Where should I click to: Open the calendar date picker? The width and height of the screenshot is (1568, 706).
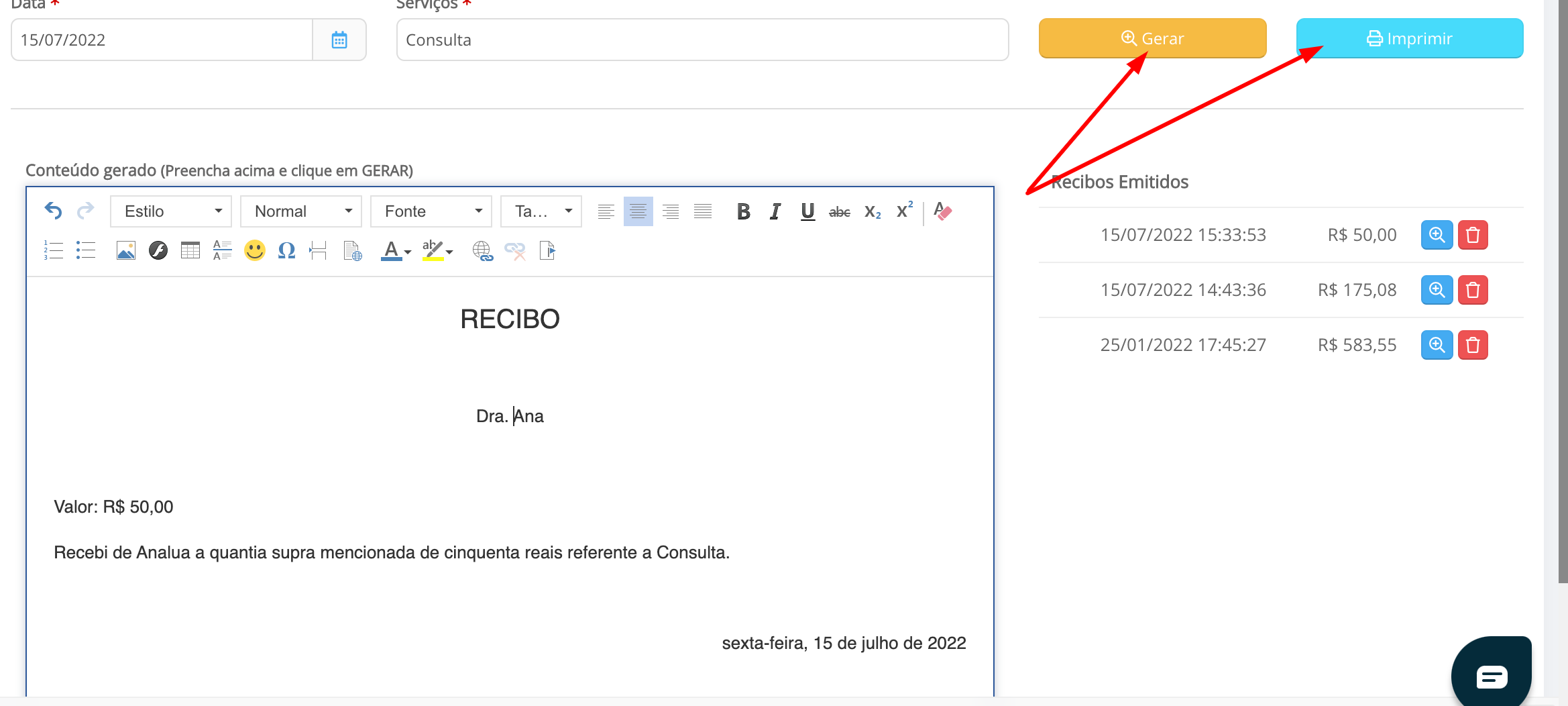339,40
